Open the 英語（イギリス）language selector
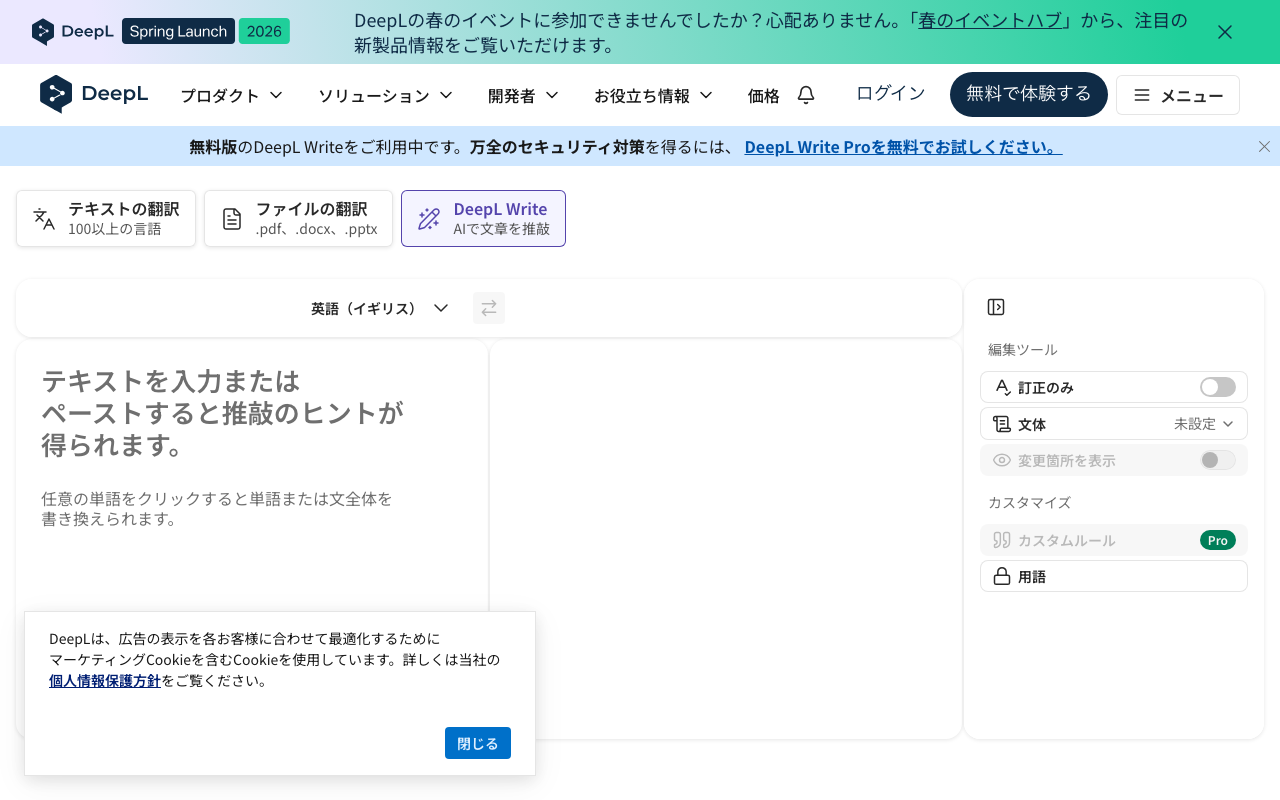 (x=379, y=308)
